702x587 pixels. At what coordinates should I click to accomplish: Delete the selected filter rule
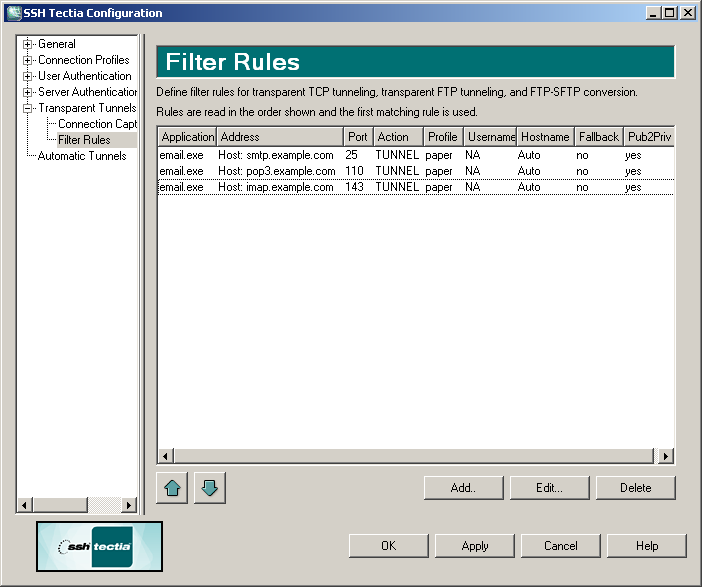click(x=635, y=488)
